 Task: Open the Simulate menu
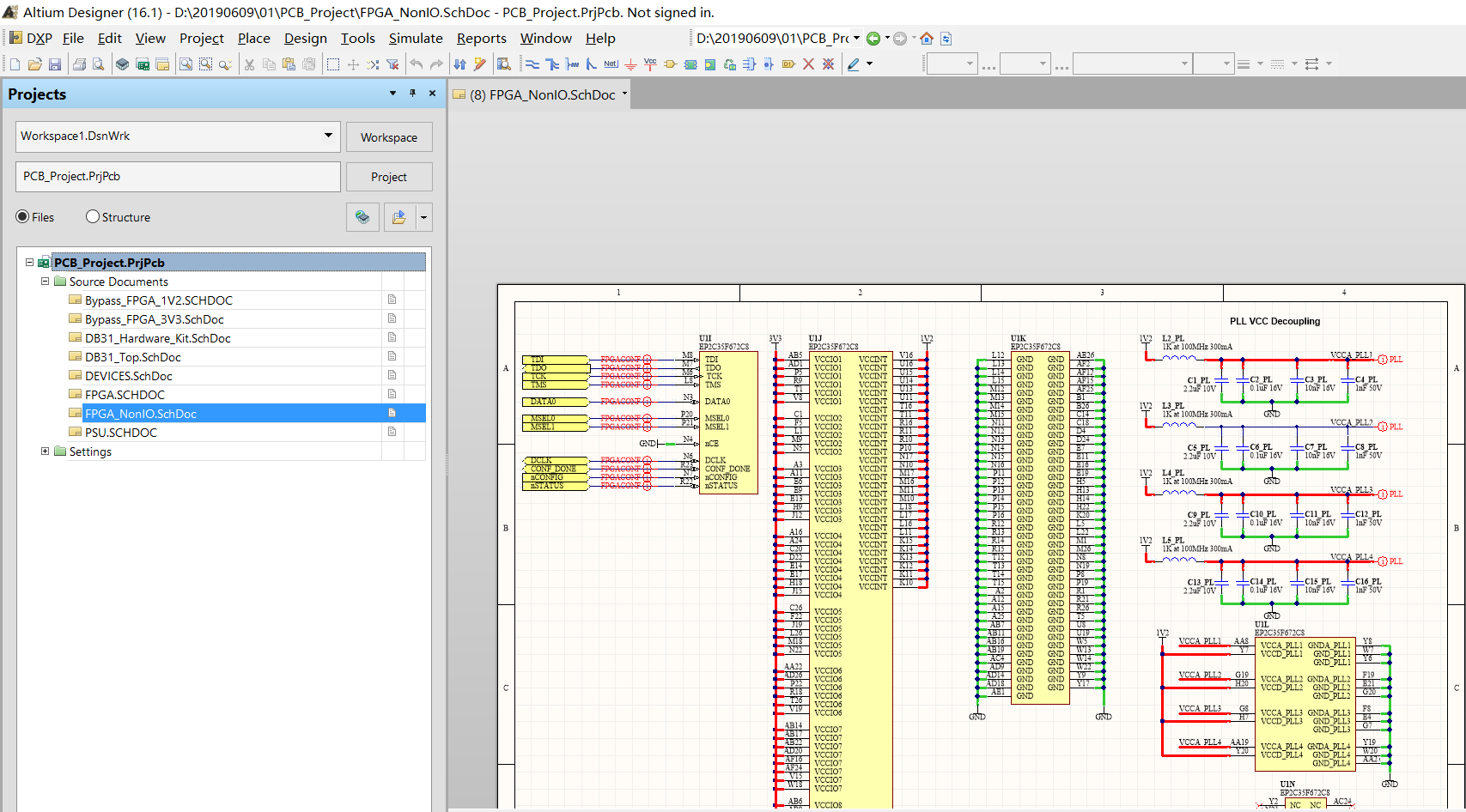(416, 39)
